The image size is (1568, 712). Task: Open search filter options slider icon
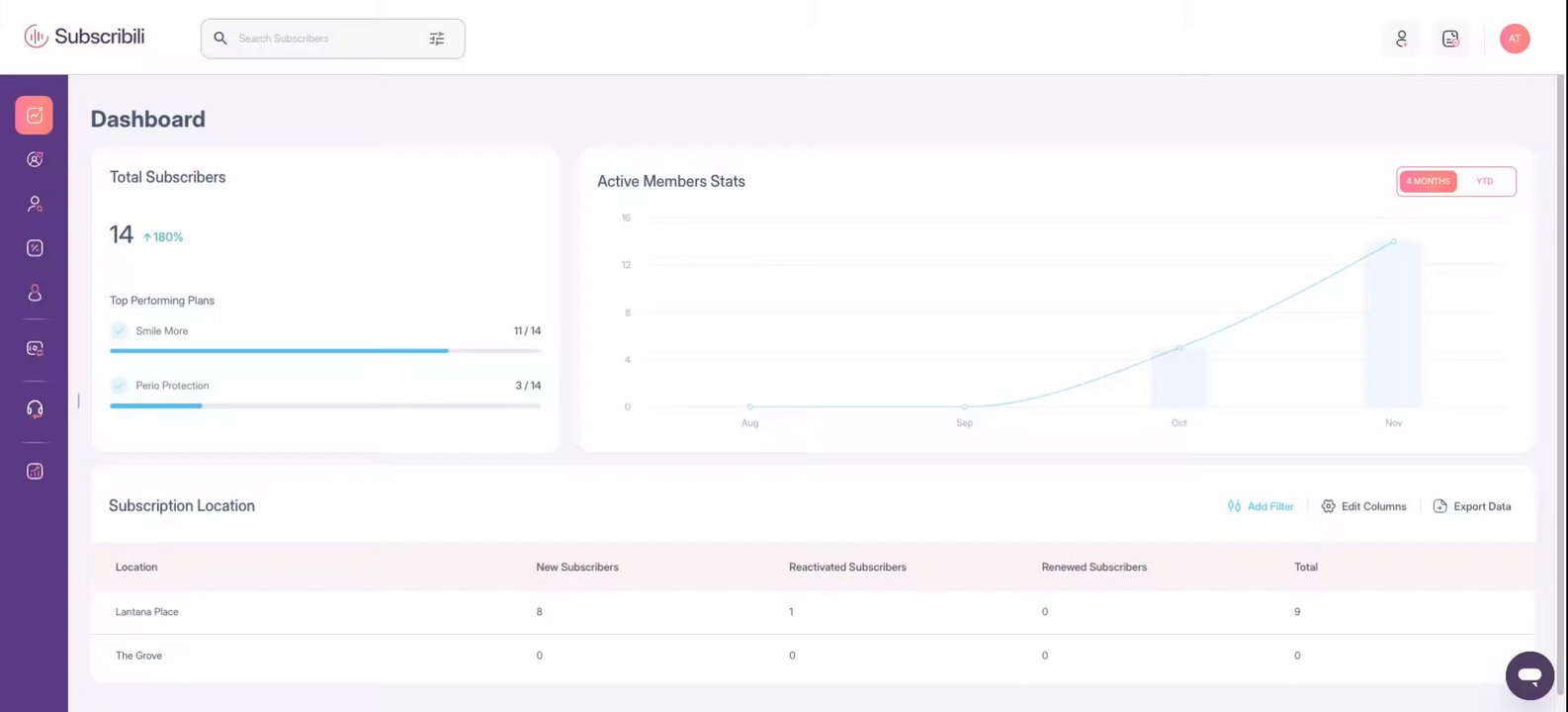[437, 39]
